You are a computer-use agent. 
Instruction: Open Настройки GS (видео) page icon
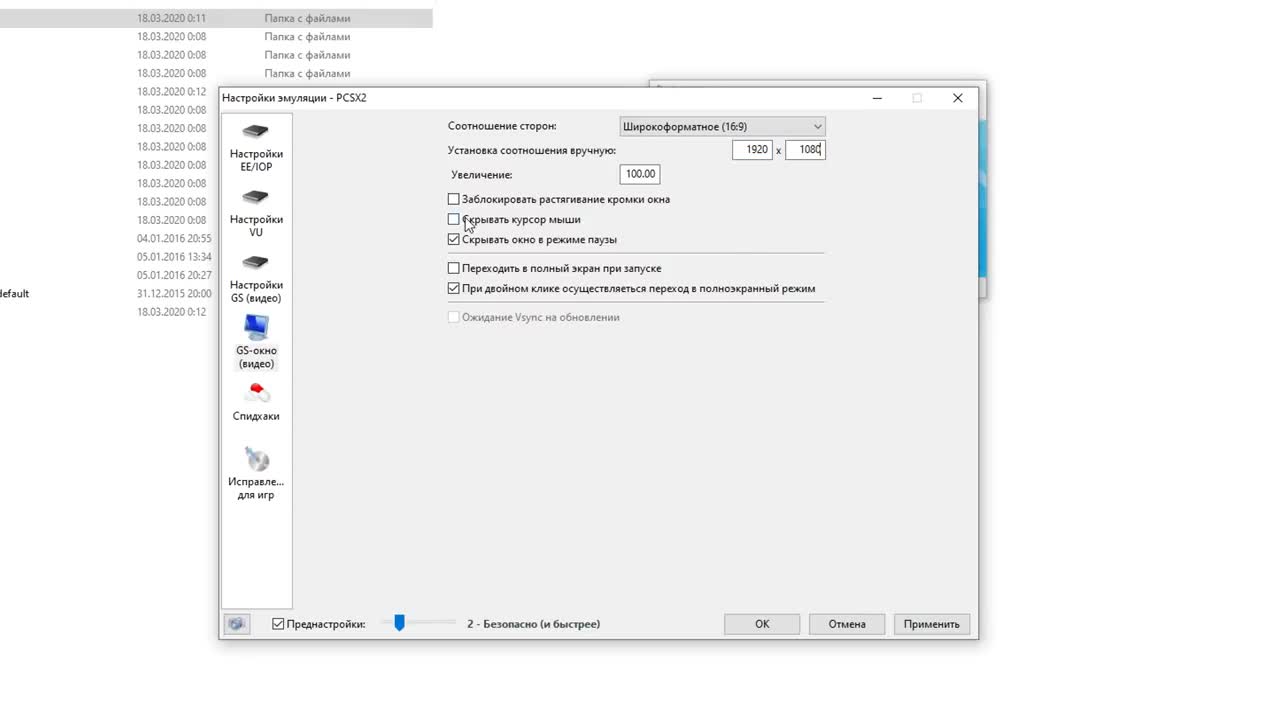tap(256, 263)
